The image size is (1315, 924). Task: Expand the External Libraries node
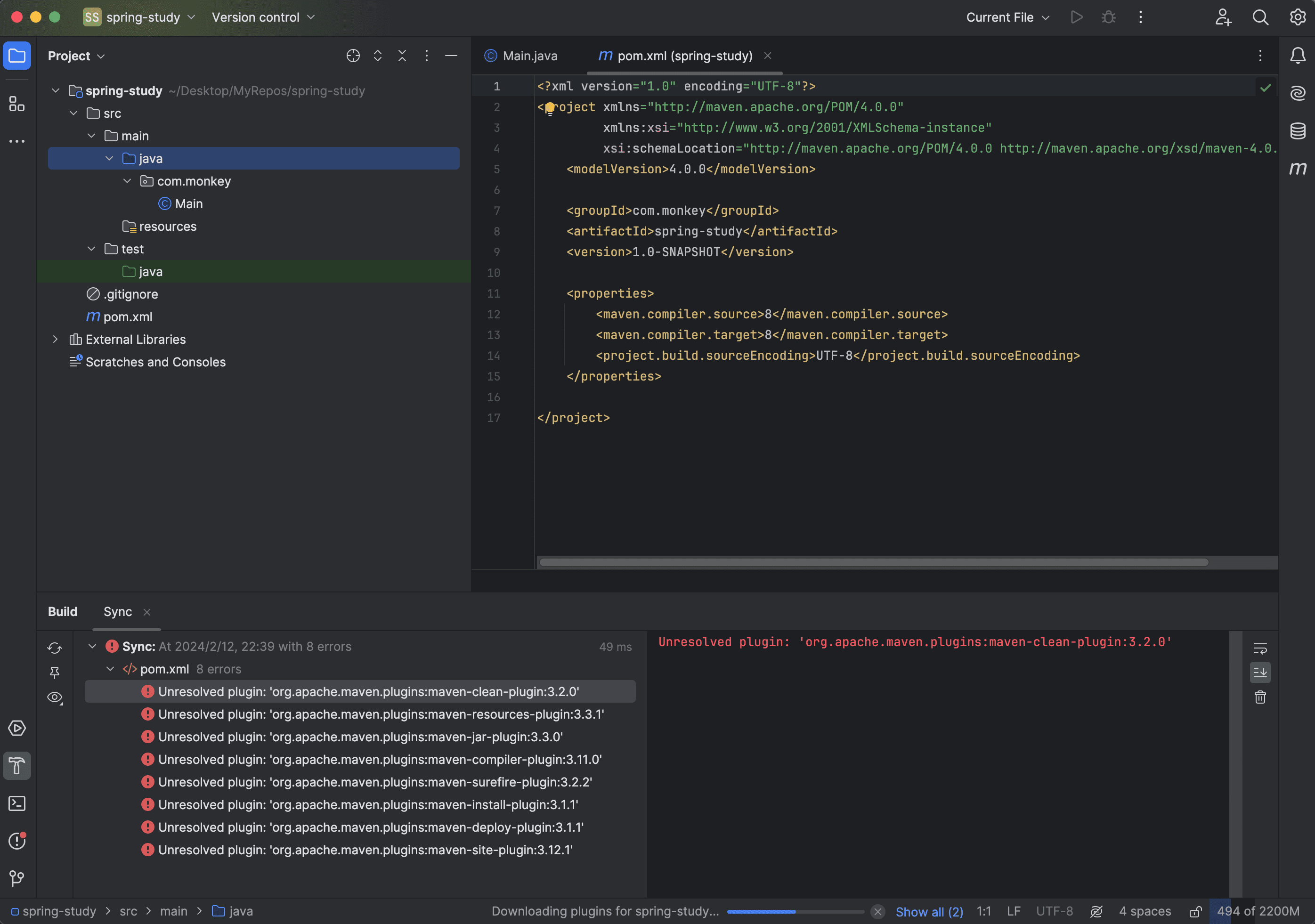[55, 339]
